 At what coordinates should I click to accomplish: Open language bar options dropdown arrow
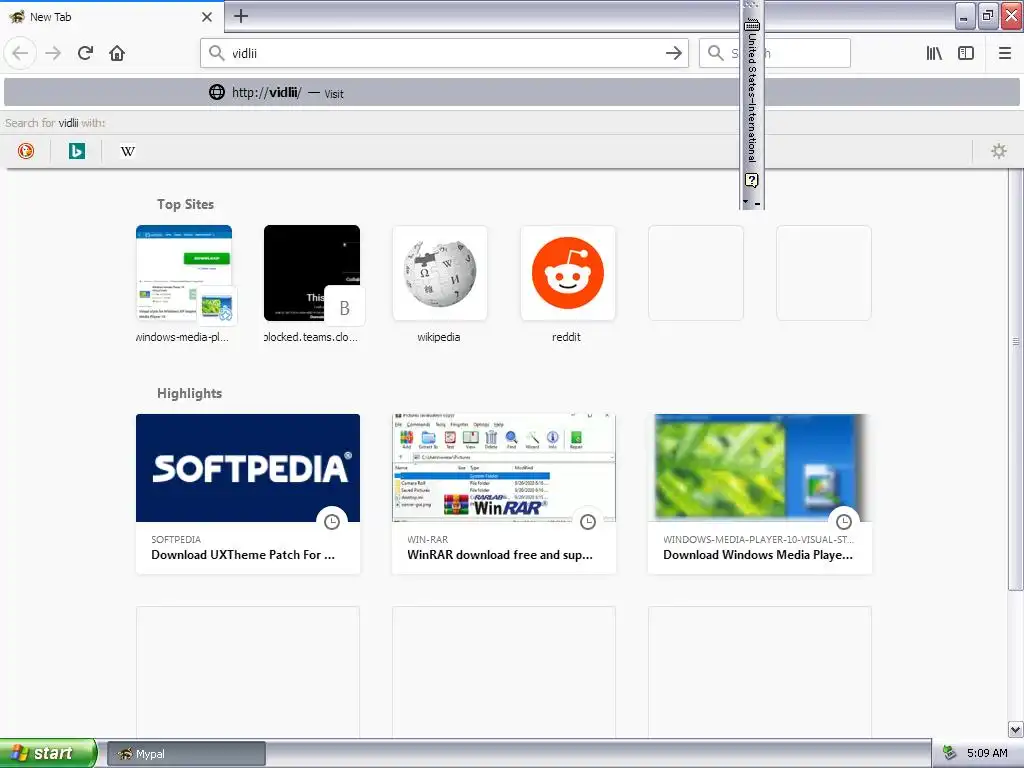tap(745, 202)
